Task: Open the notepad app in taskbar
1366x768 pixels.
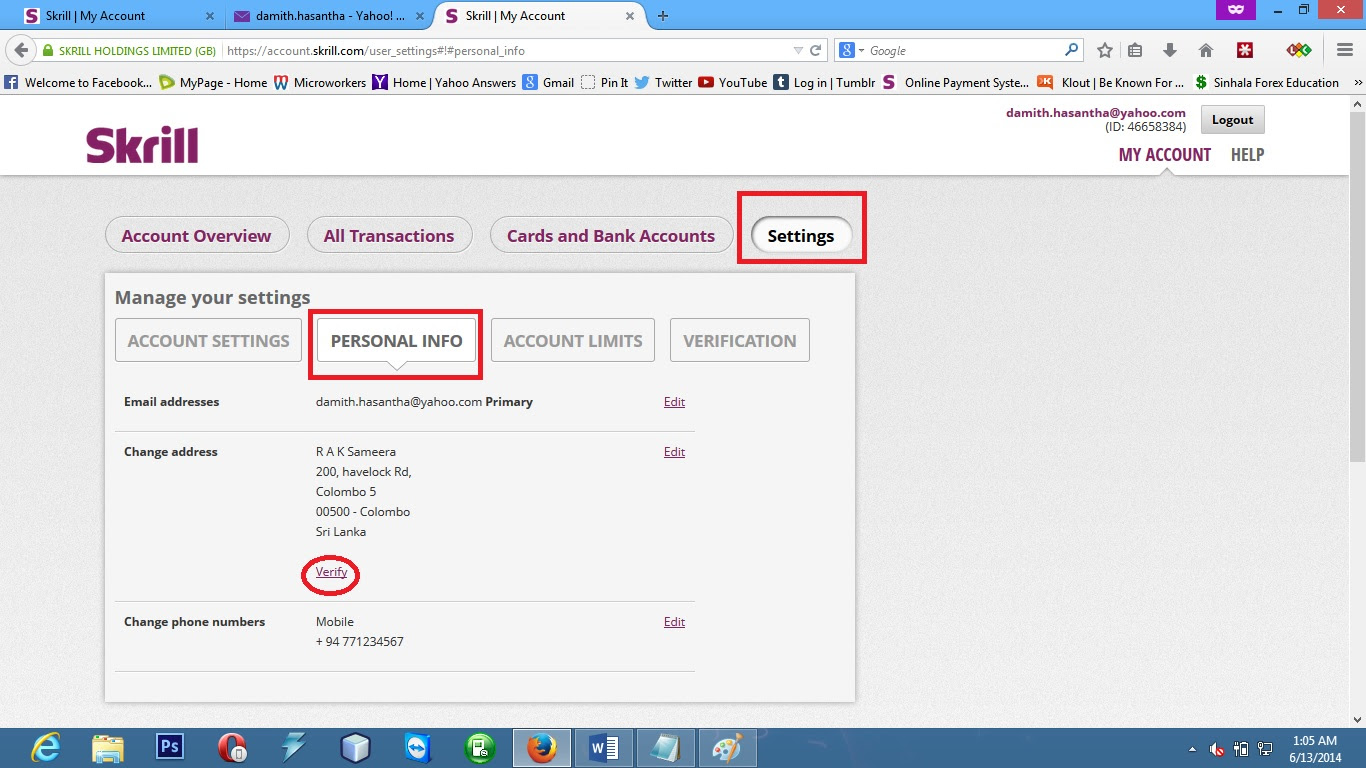Action: click(665, 748)
